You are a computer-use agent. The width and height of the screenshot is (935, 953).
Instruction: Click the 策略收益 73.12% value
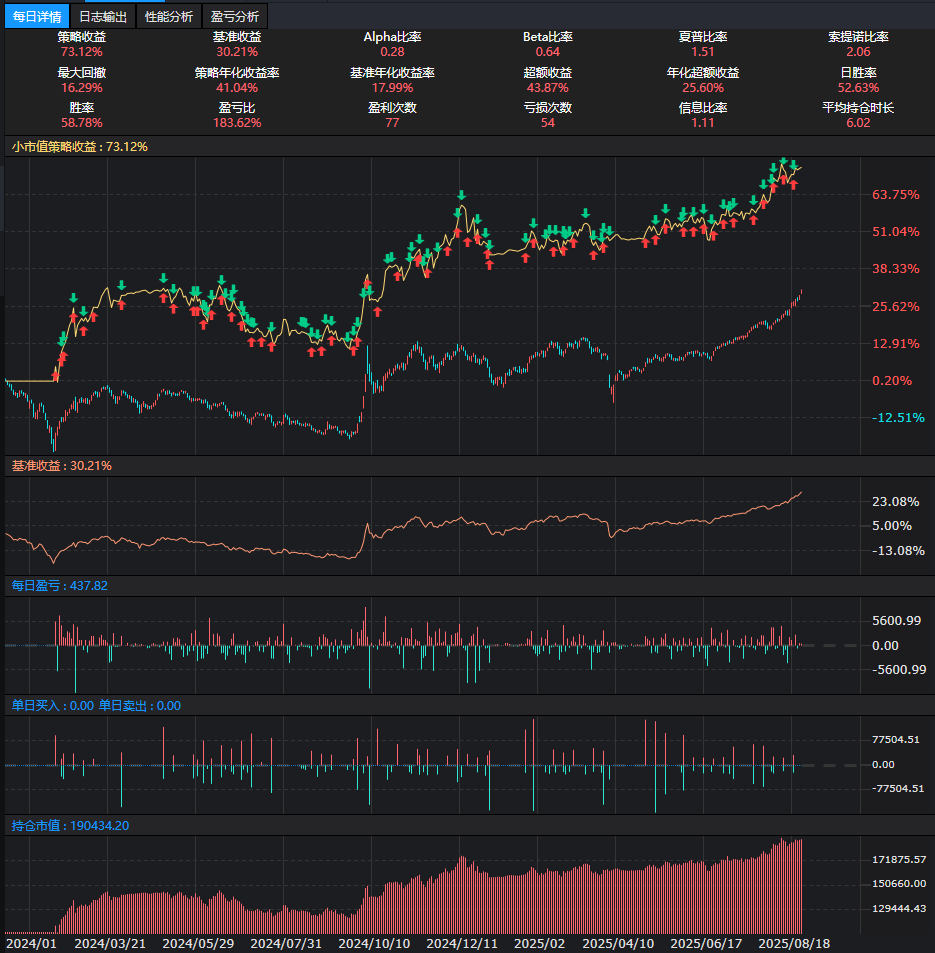pyautogui.click(x=81, y=51)
